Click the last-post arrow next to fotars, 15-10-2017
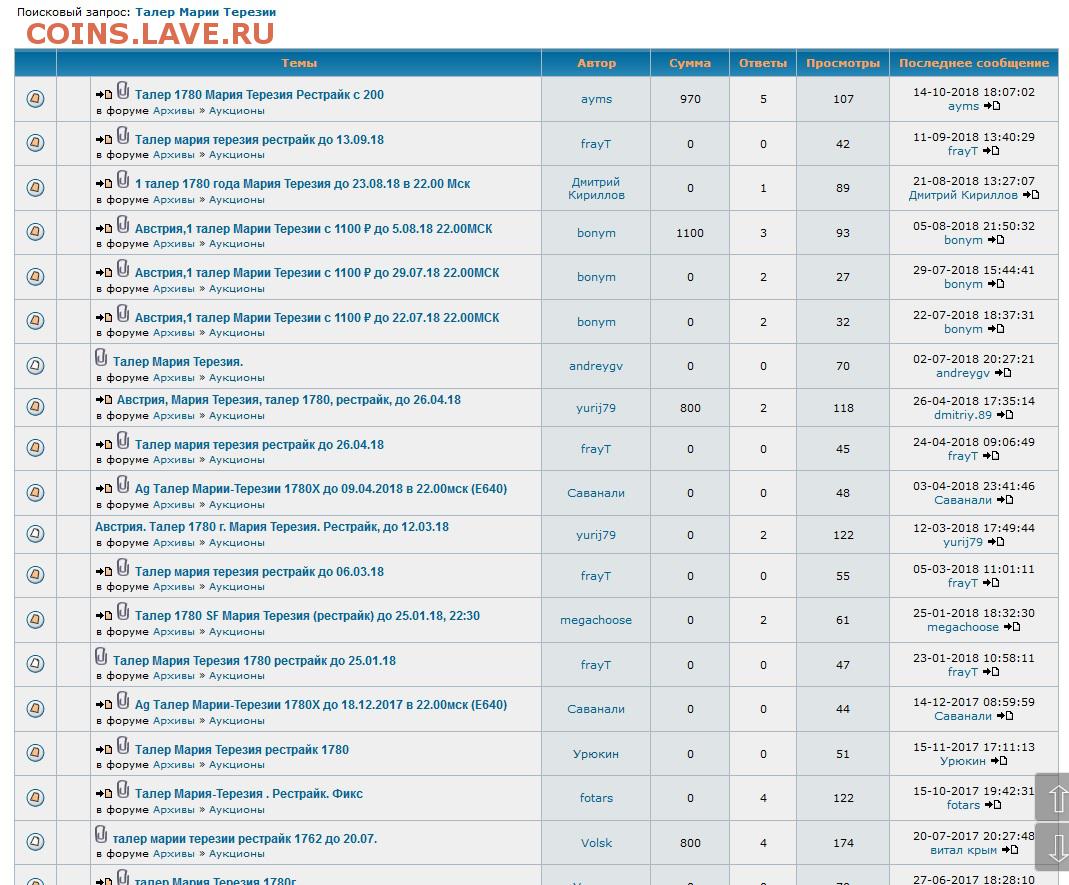 (x=994, y=805)
